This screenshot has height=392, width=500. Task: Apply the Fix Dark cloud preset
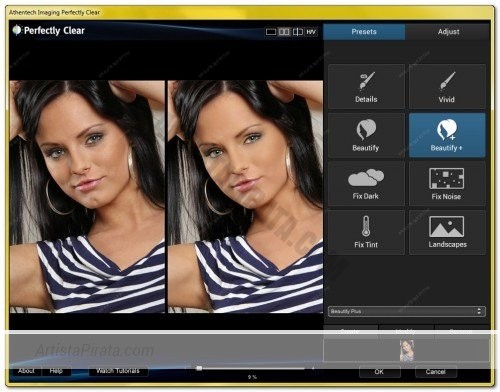pos(366,184)
